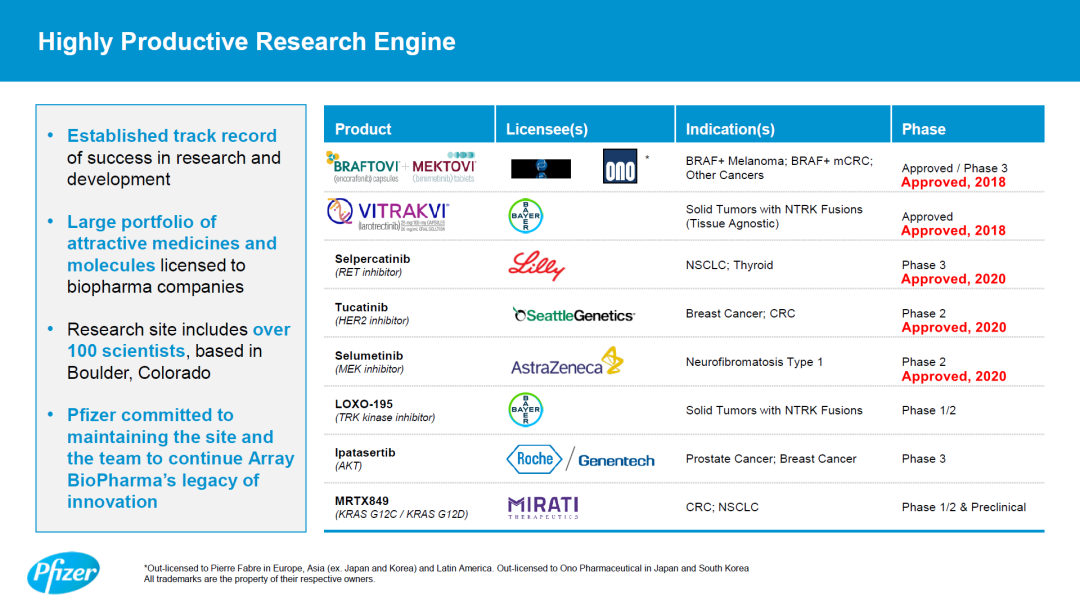The width and height of the screenshot is (1080, 608).
Task: Click the "Phase 1/2 & Preclinical" text
Action: [964, 507]
